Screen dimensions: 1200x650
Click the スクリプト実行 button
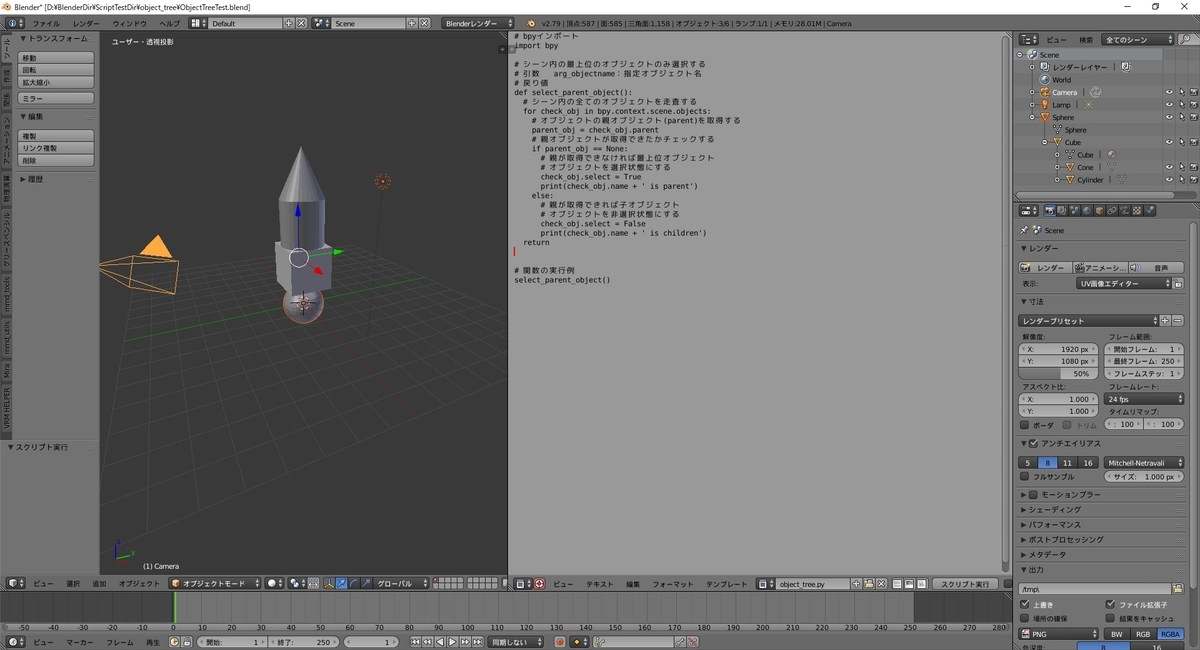(965, 584)
